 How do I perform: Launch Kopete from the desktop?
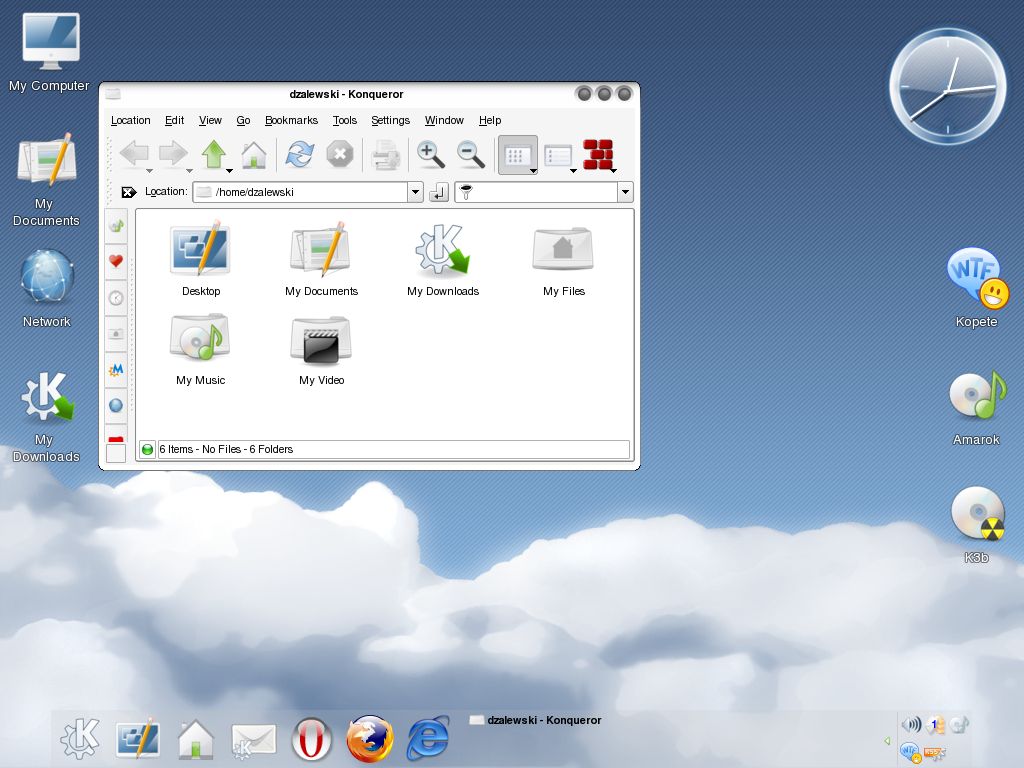tap(977, 287)
